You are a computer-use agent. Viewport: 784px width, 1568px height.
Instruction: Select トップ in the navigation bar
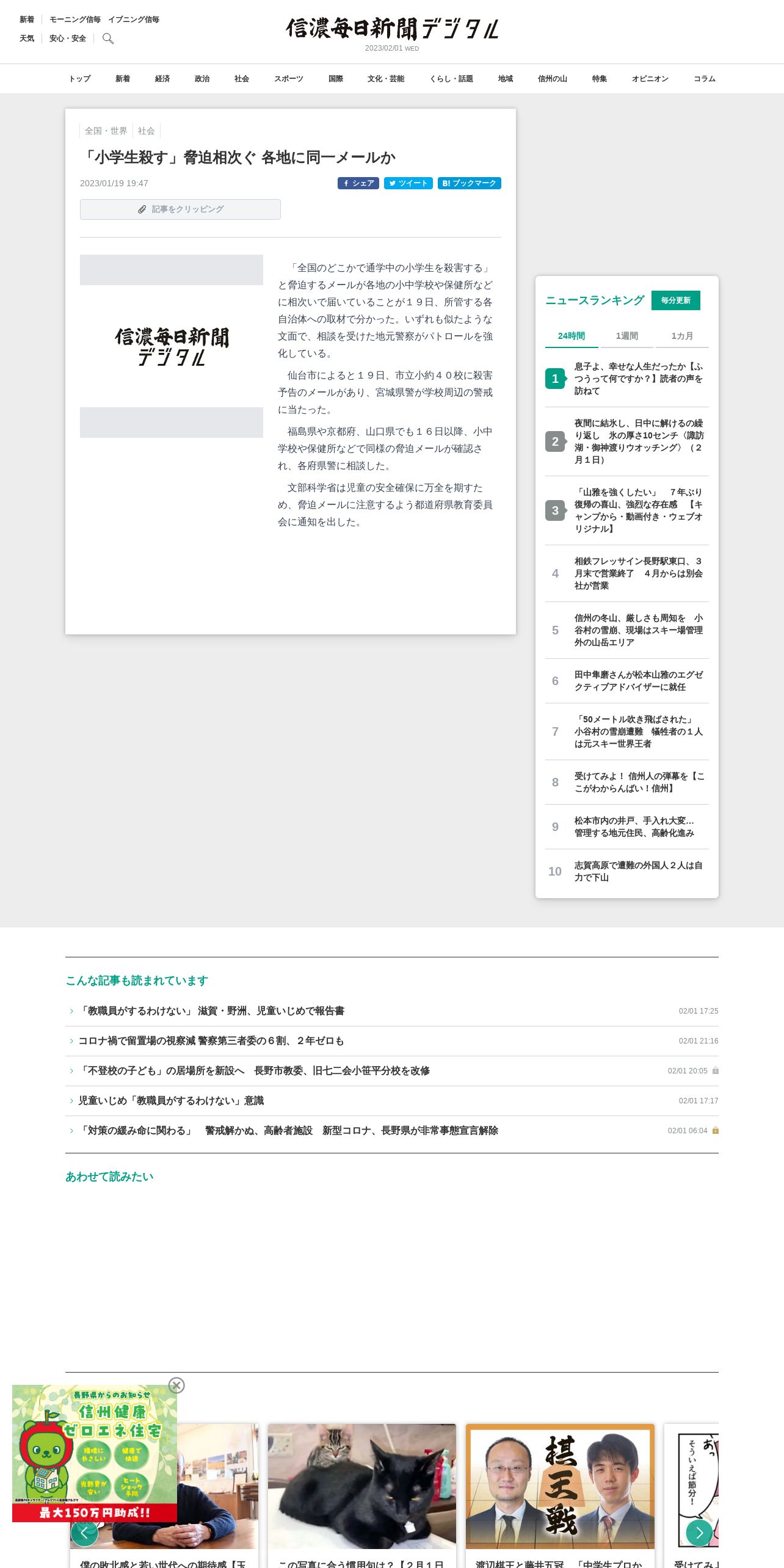[79, 79]
